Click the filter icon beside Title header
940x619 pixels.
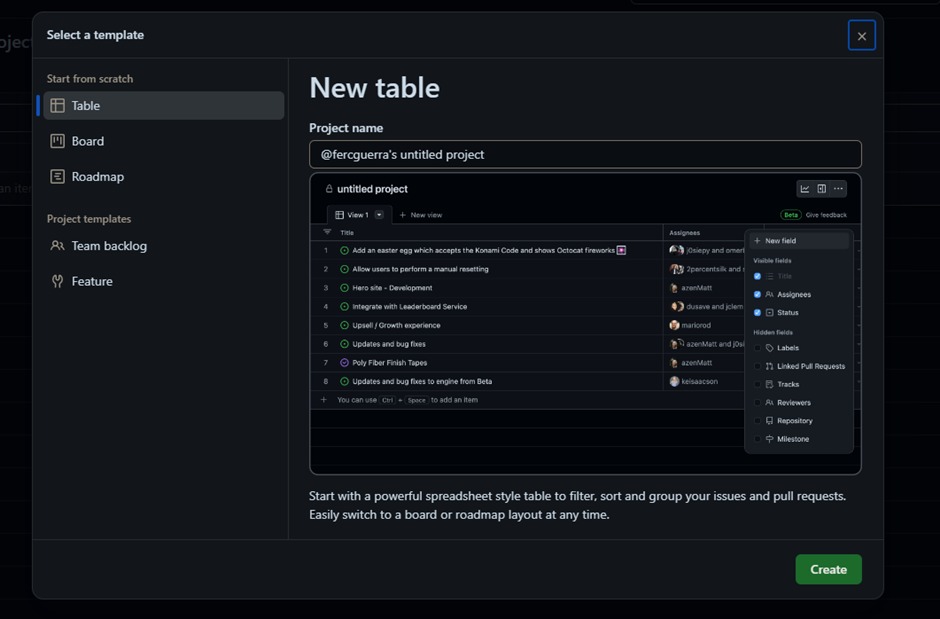326,232
